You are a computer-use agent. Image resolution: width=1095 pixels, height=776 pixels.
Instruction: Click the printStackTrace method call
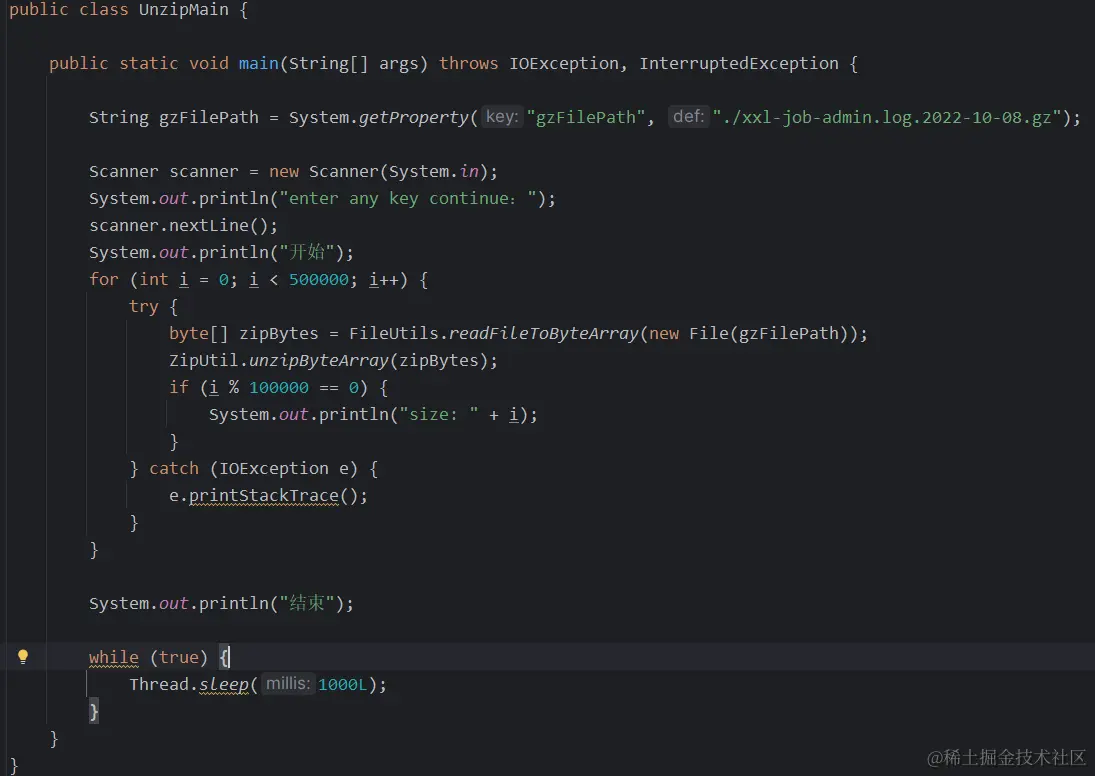(x=263, y=496)
